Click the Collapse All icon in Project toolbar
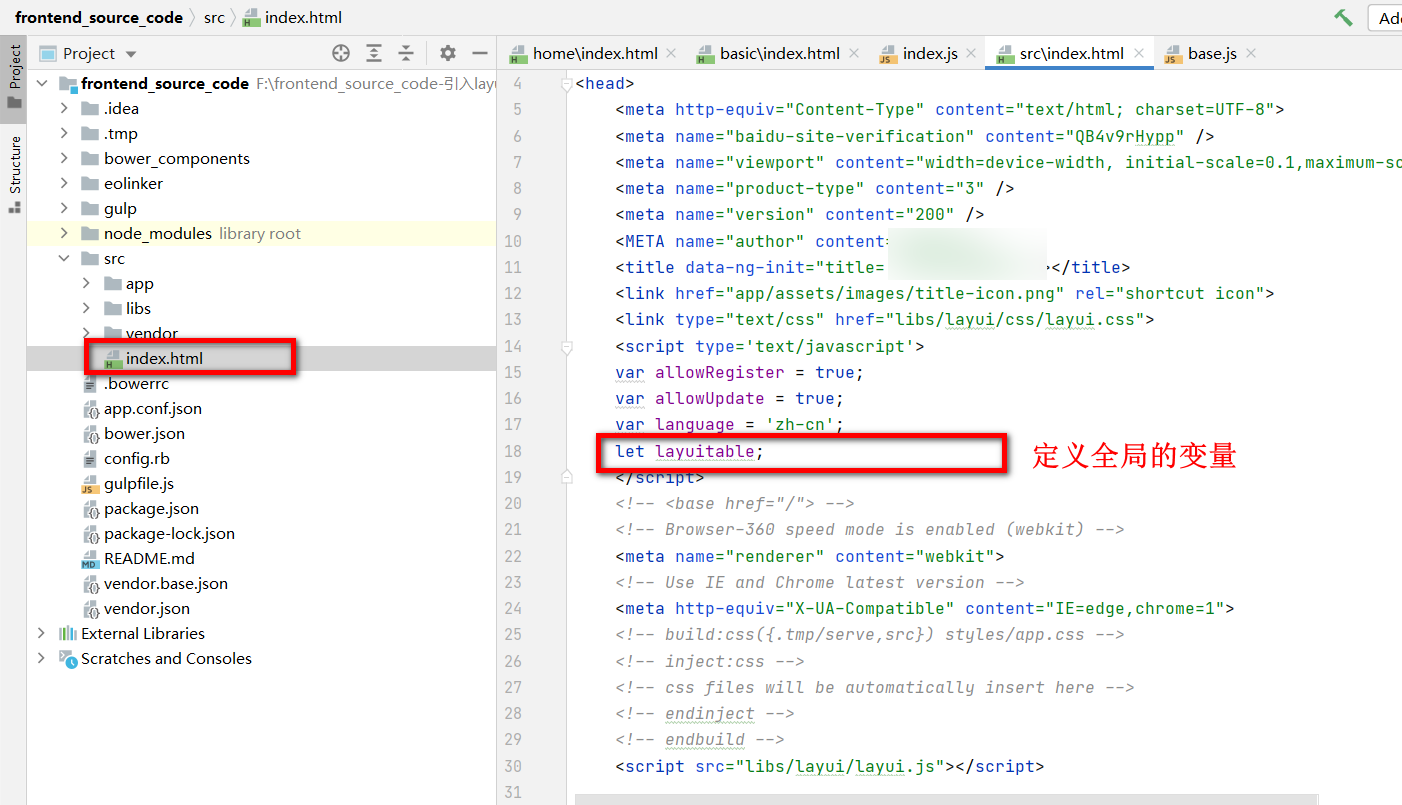 [406, 53]
